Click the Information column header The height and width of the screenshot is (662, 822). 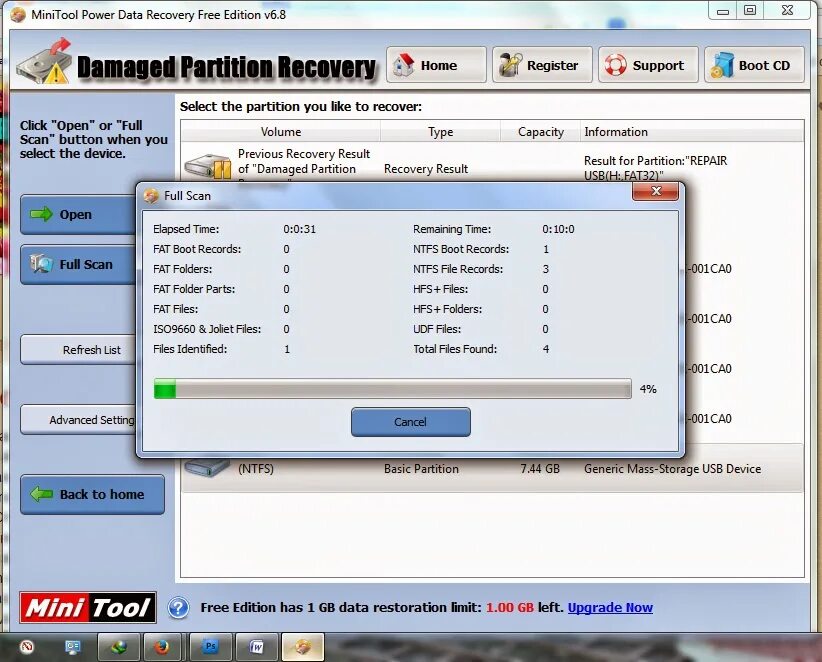coord(692,132)
